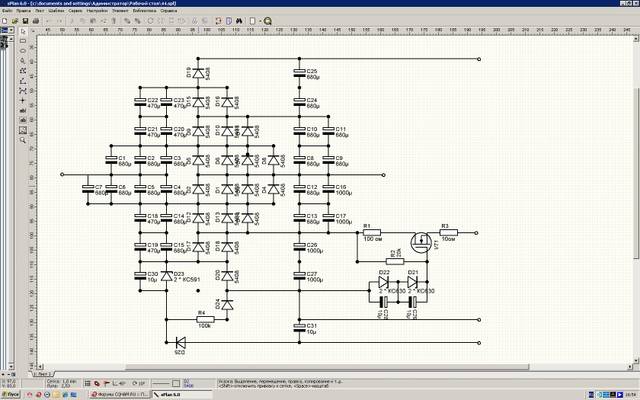Viewport: 640px width, 400px height.
Task: Click the transistor VT1 symbol in the schematic
Action: [x=421, y=242]
